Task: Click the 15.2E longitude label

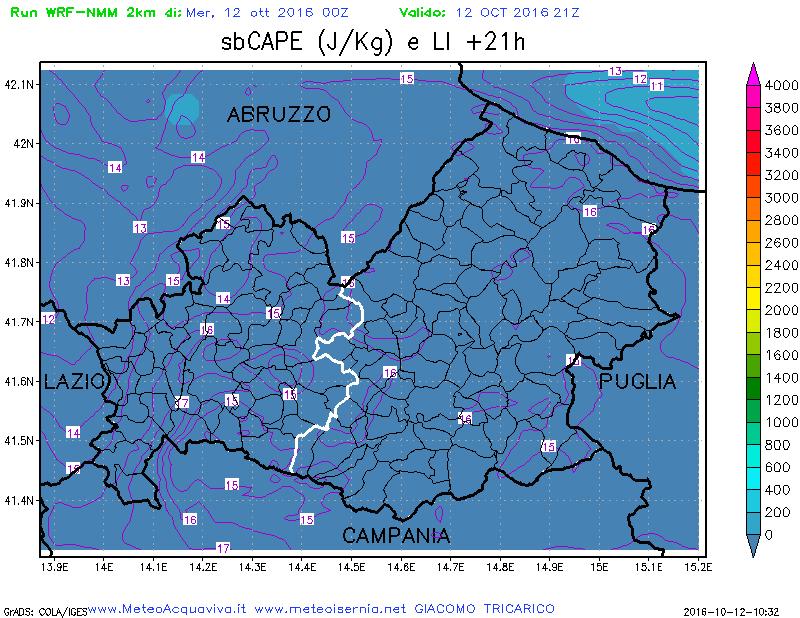Action: click(x=698, y=567)
